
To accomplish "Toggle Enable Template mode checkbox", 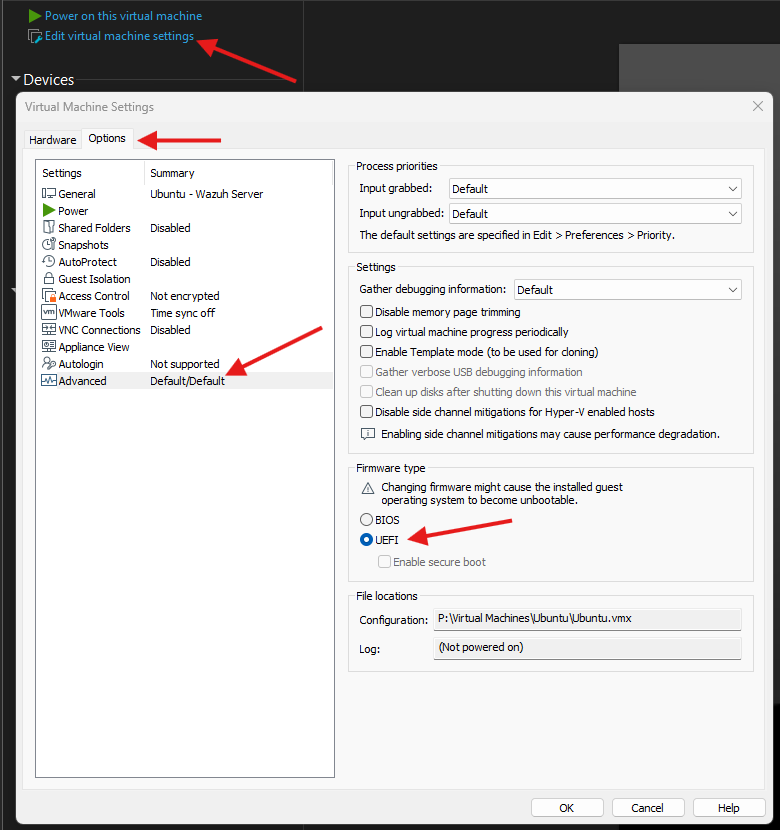I will point(366,352).
